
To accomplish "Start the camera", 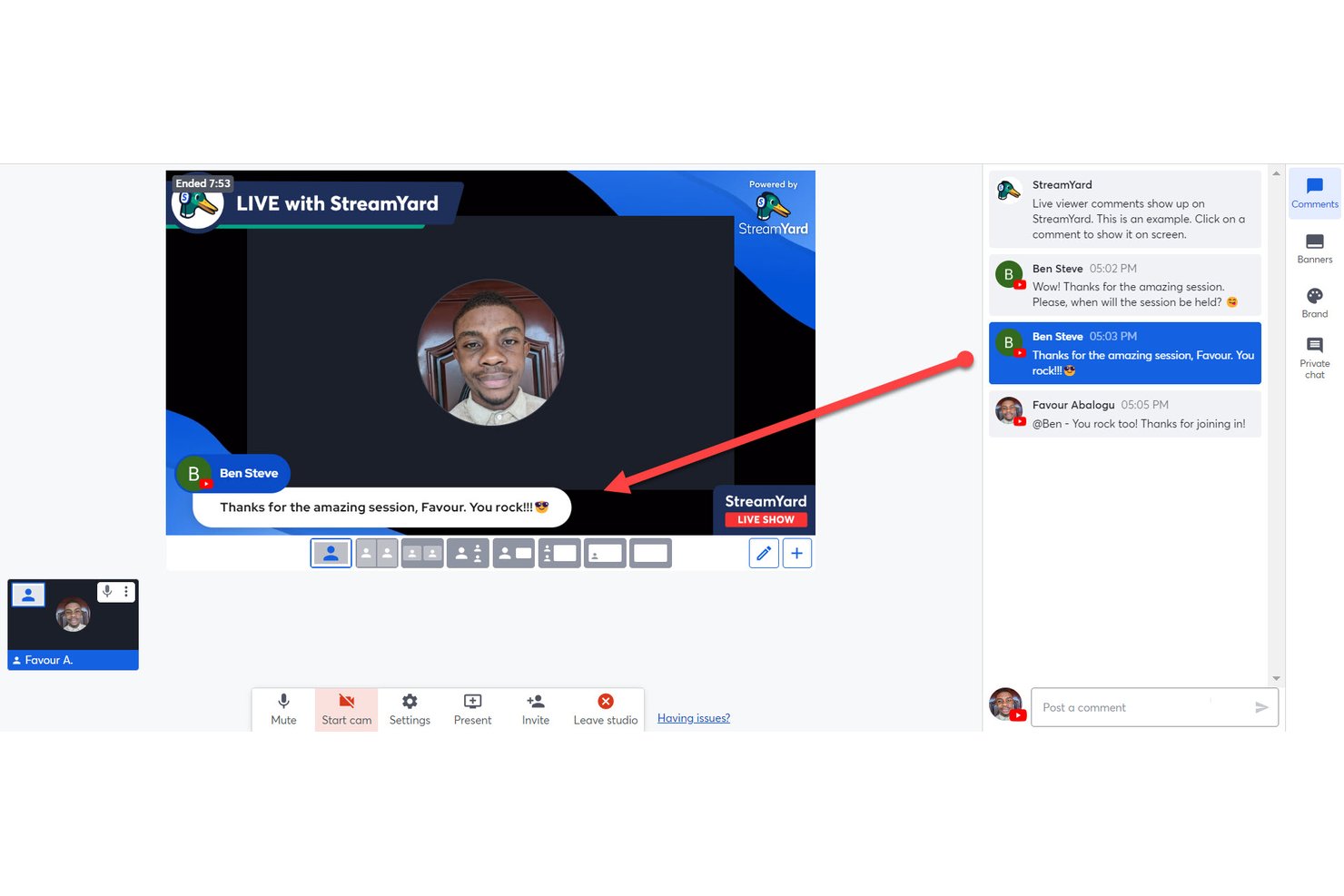I will (346, 709).
